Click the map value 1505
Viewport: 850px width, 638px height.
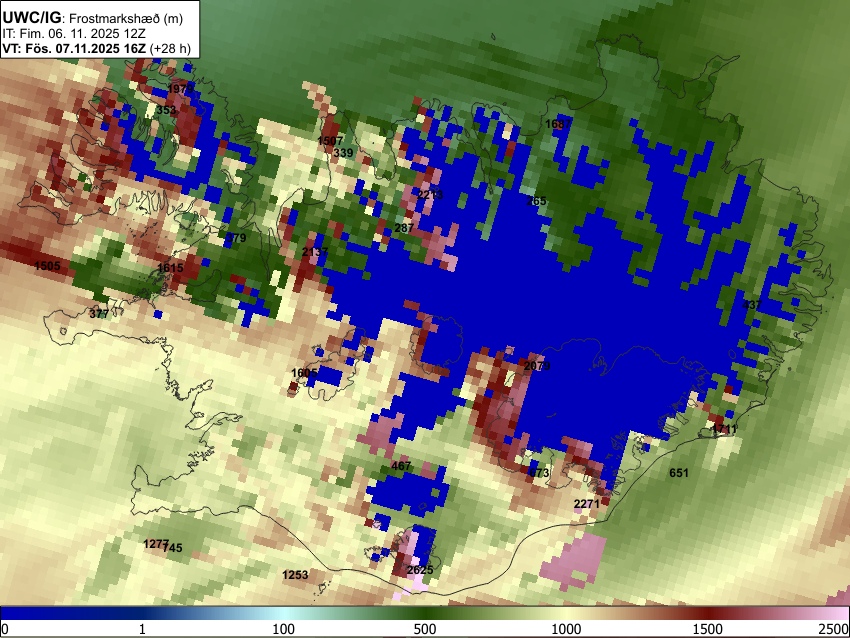point(47,266)
